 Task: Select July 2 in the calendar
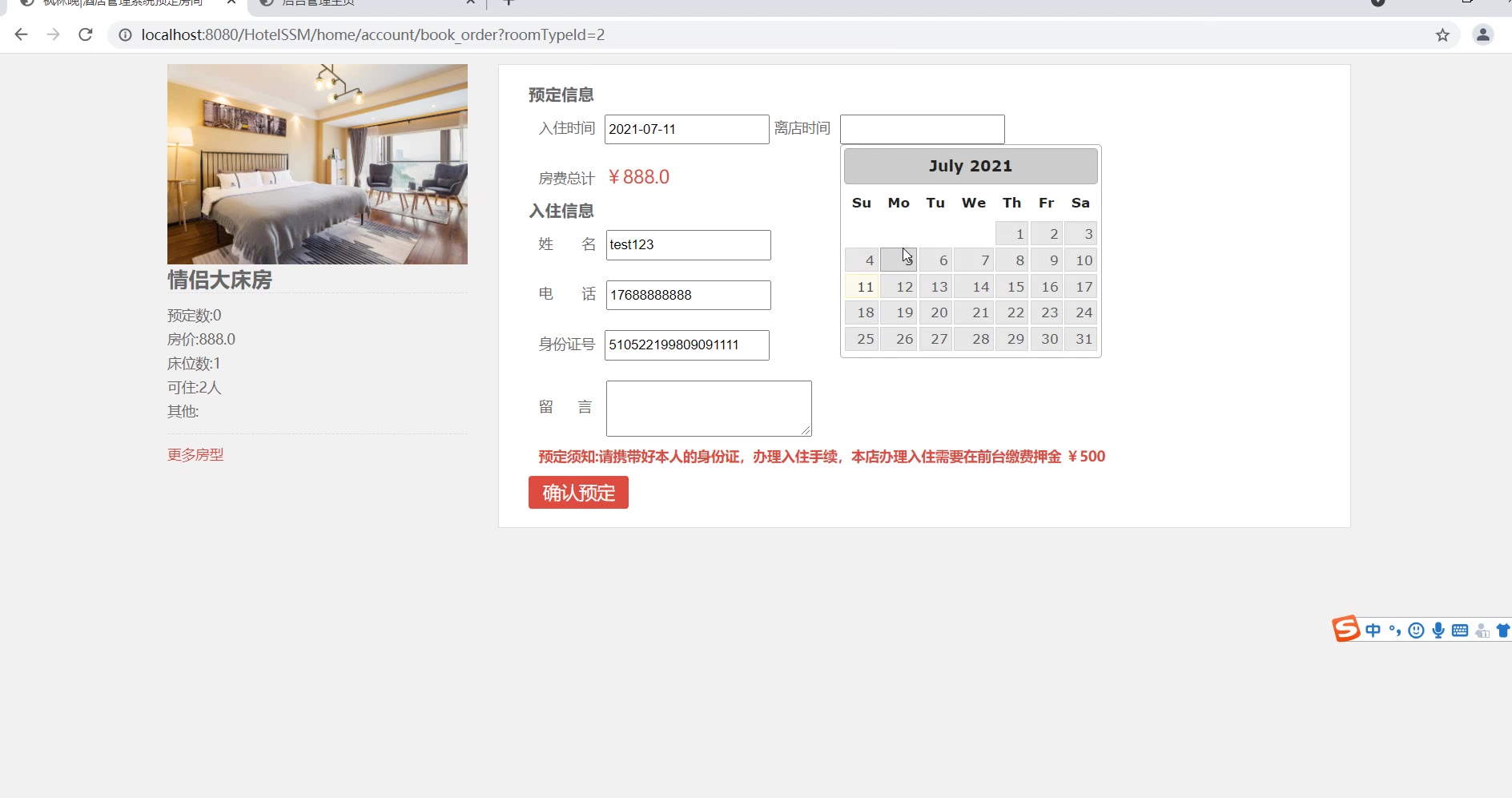pyautogui.click(x=1046, y=233)
